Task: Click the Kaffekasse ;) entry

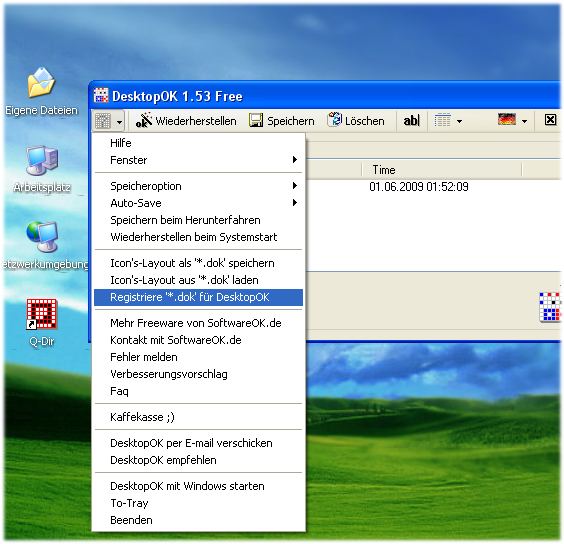Action: point(198,417)
